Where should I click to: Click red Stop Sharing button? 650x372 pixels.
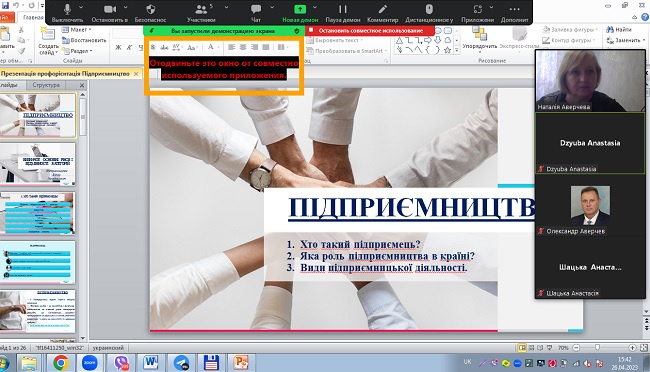[370, 31]
